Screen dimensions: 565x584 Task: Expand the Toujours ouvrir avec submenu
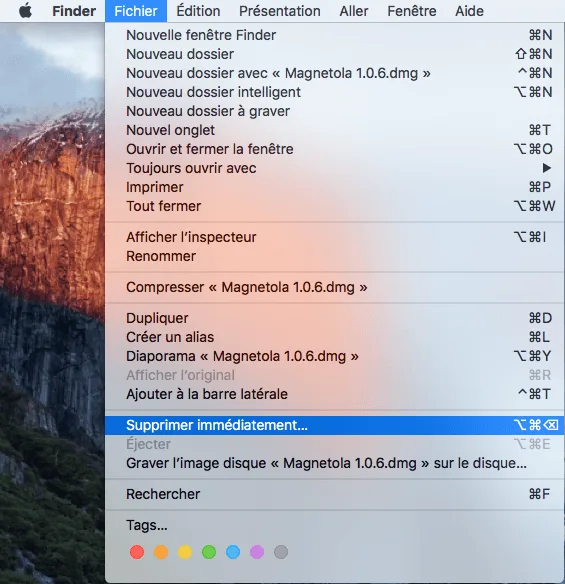(334, 168)
